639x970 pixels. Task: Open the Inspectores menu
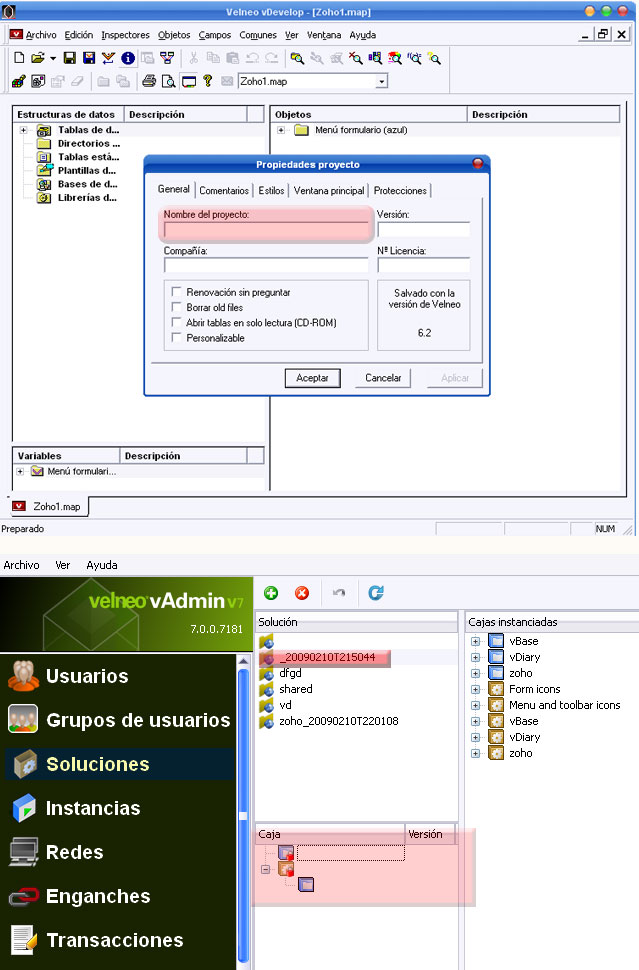[x=126, y=35]
